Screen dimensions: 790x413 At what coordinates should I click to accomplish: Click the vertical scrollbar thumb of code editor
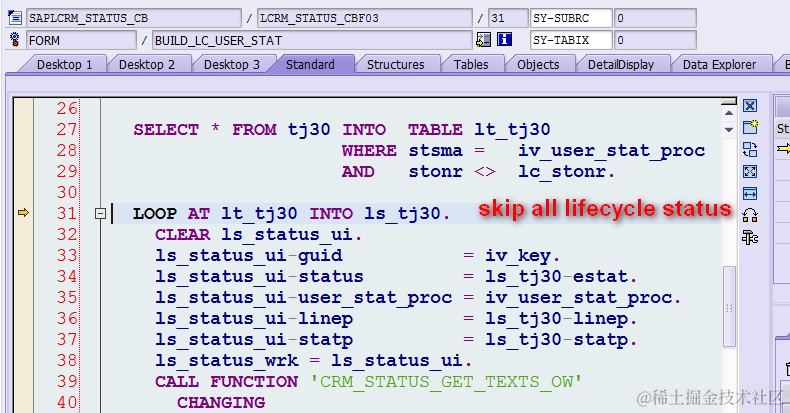tap(729, 307)
